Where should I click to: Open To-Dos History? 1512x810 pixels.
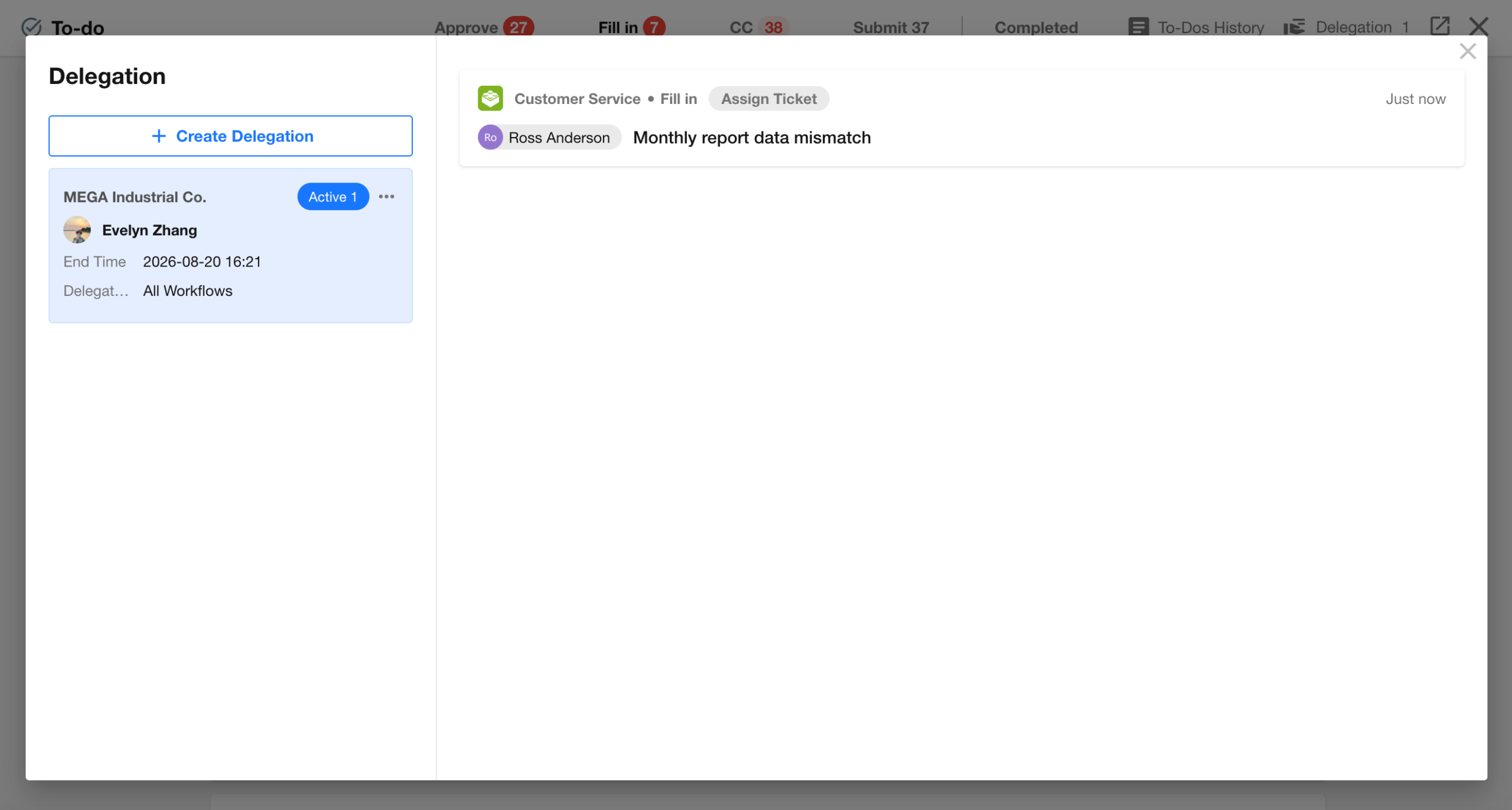(1196, 27)
